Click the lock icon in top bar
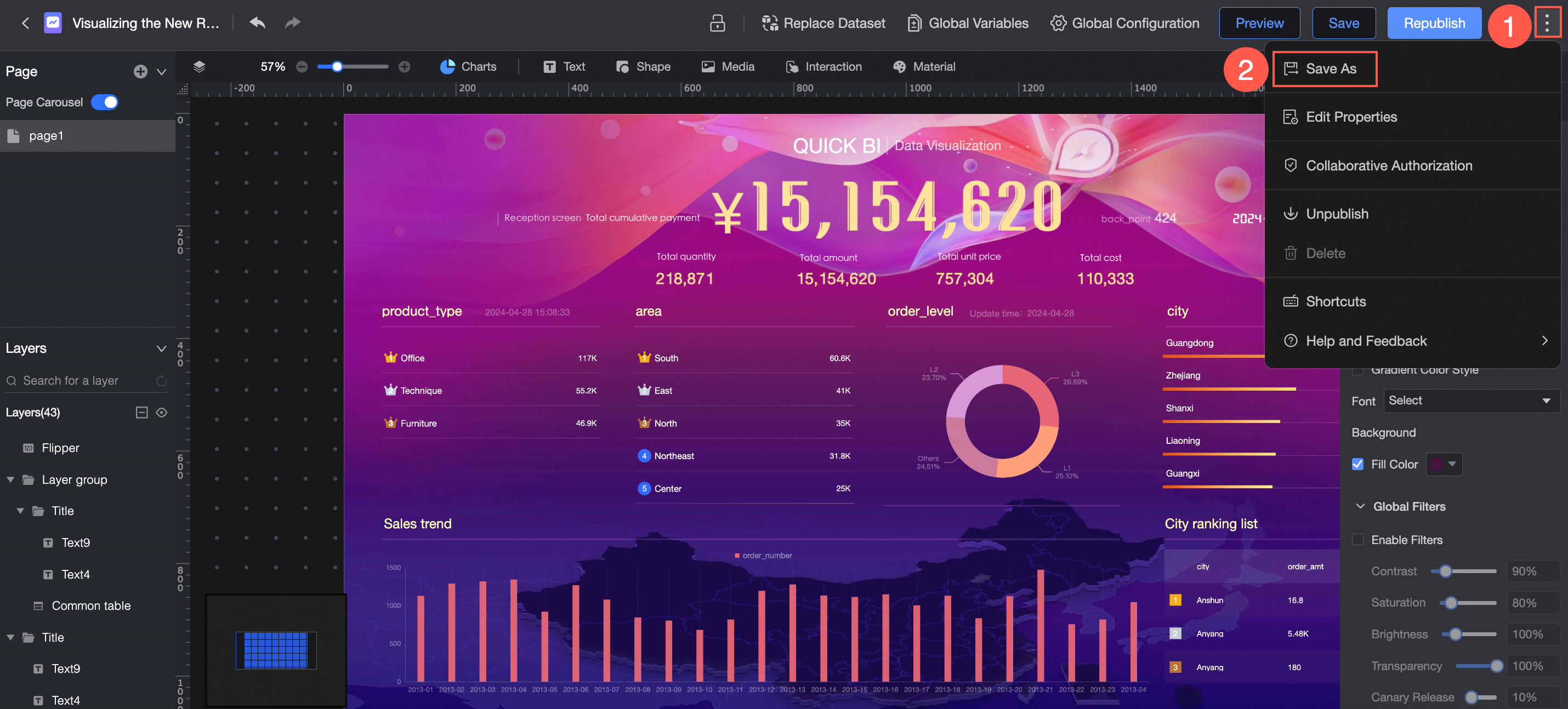1568x709 pixels. point(717,23)
